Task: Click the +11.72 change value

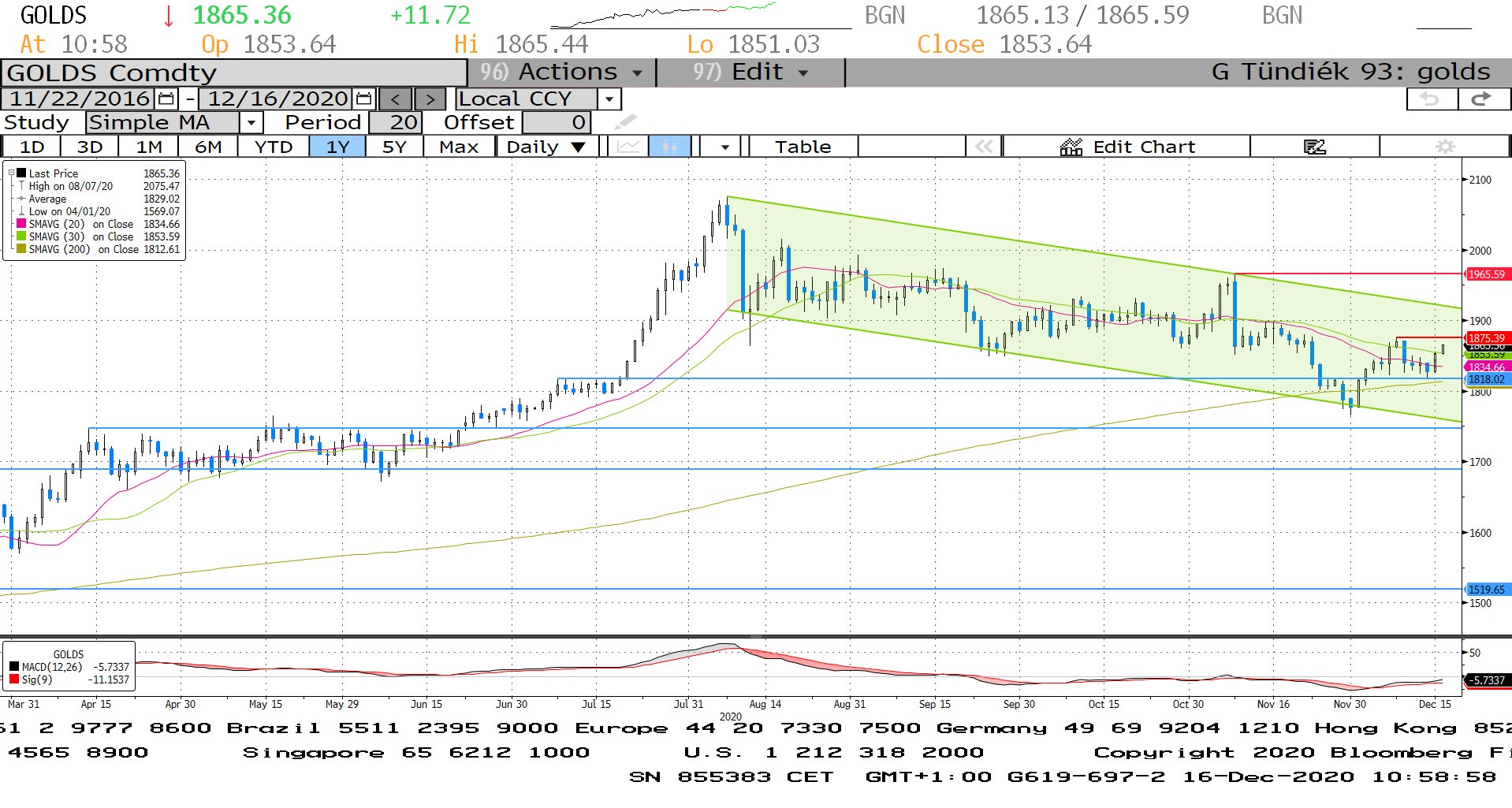Action: (430, 15)
